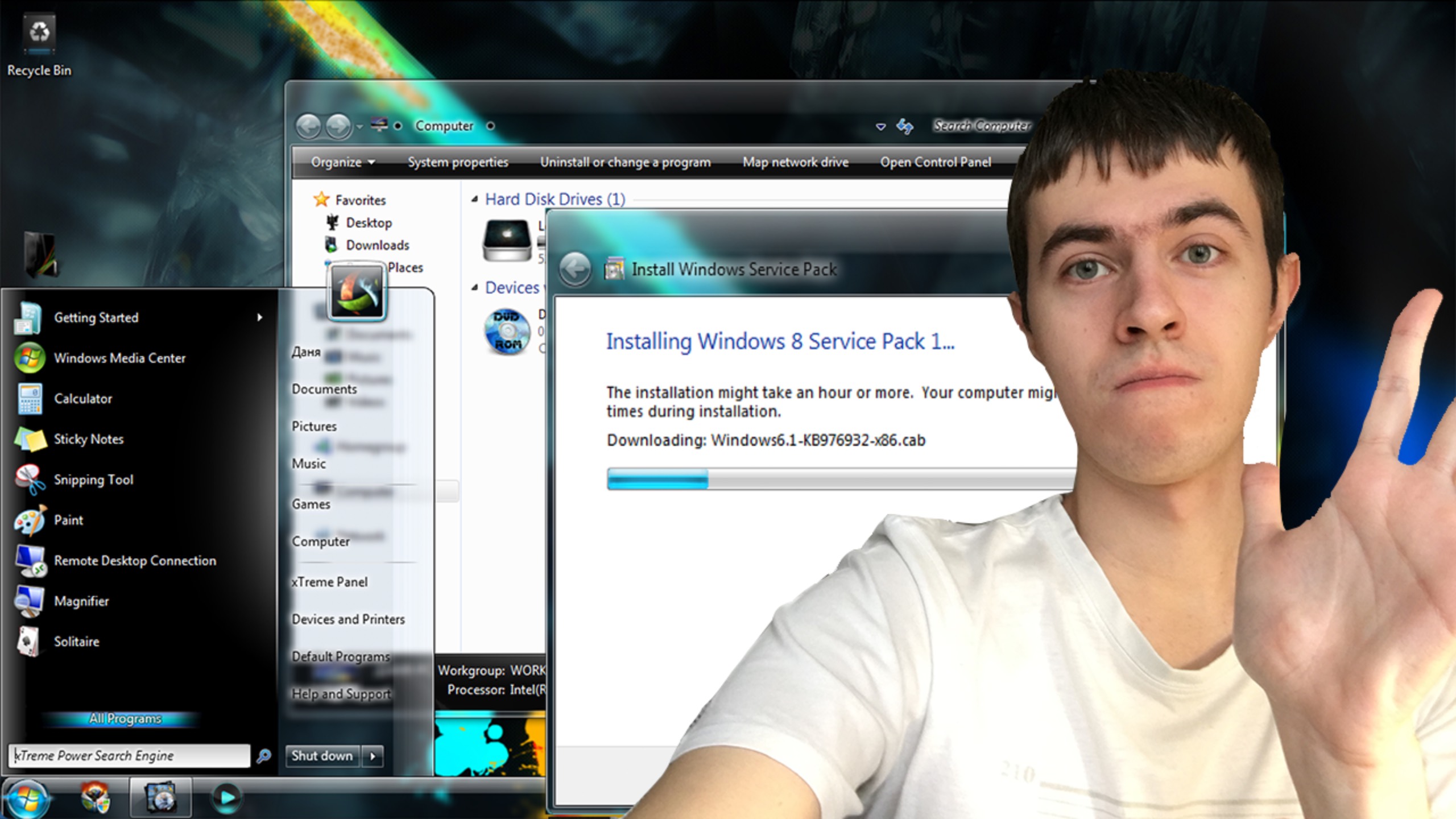Click back arrow in Install Service Pack dialog
This screenshot has width=1456, height=819.
(575, 268)
